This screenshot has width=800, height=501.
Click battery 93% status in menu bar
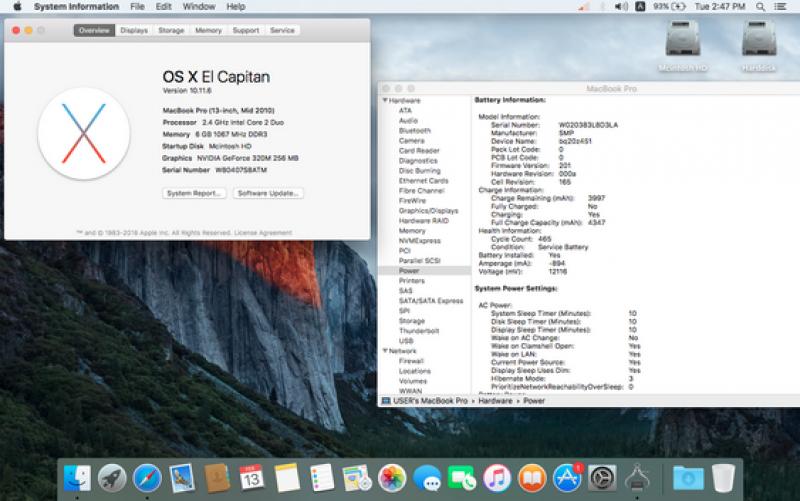(x=669, y=7)
